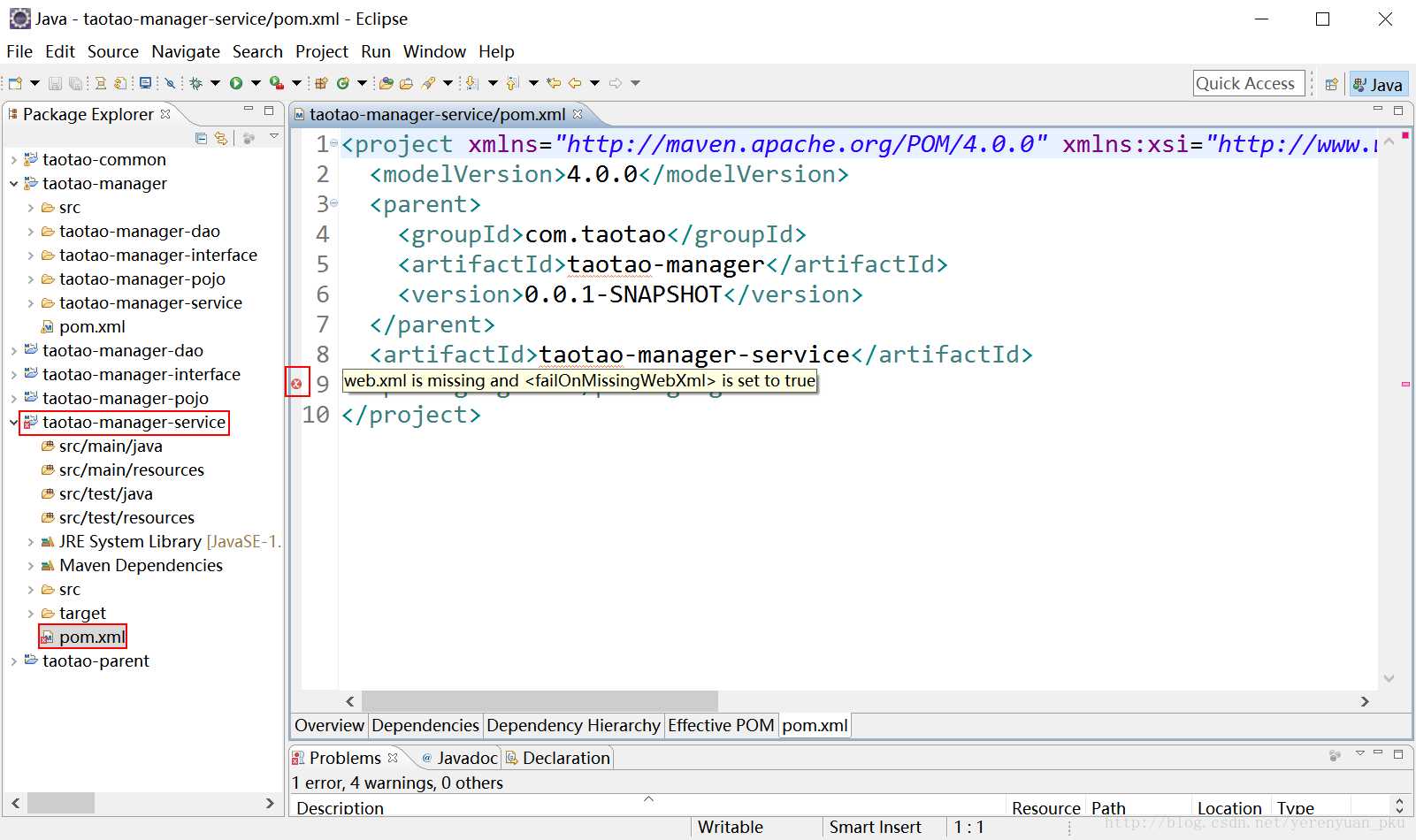1416x840 pixels.
Task: Expand the JRE System Library node
Action: pos(30,542)
